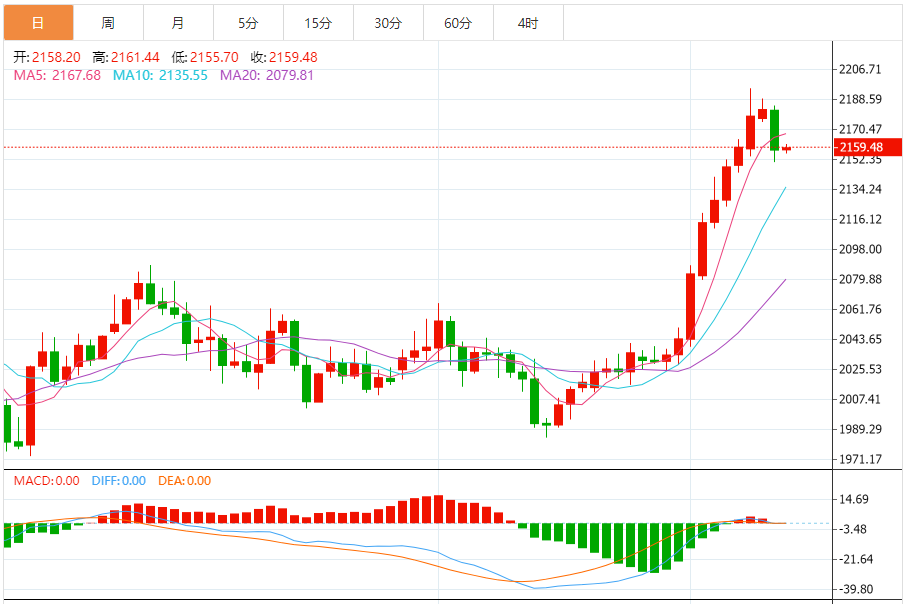Click the 1989.29 price axis label

861,429
